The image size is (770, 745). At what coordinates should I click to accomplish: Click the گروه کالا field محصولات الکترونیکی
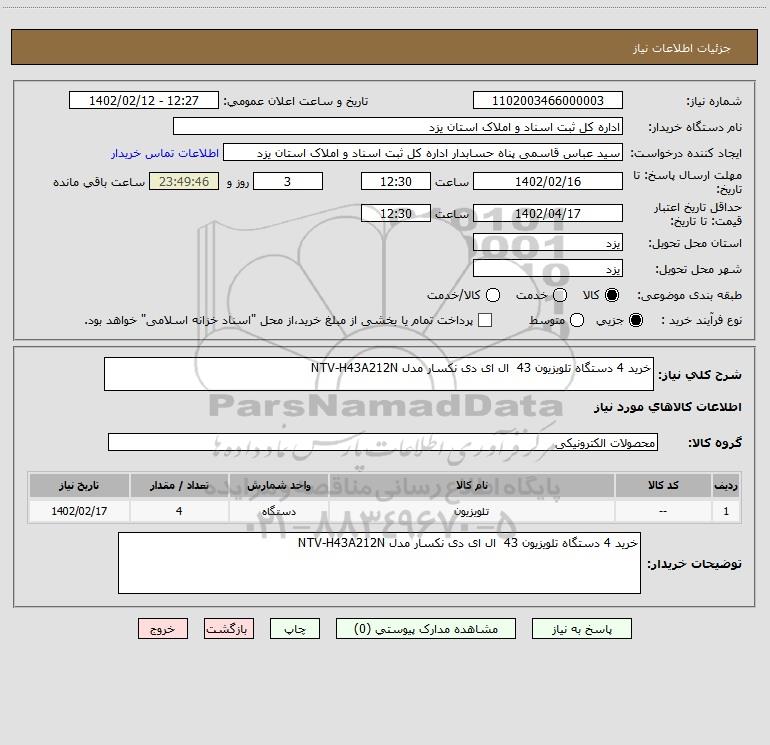click(383, 442)
